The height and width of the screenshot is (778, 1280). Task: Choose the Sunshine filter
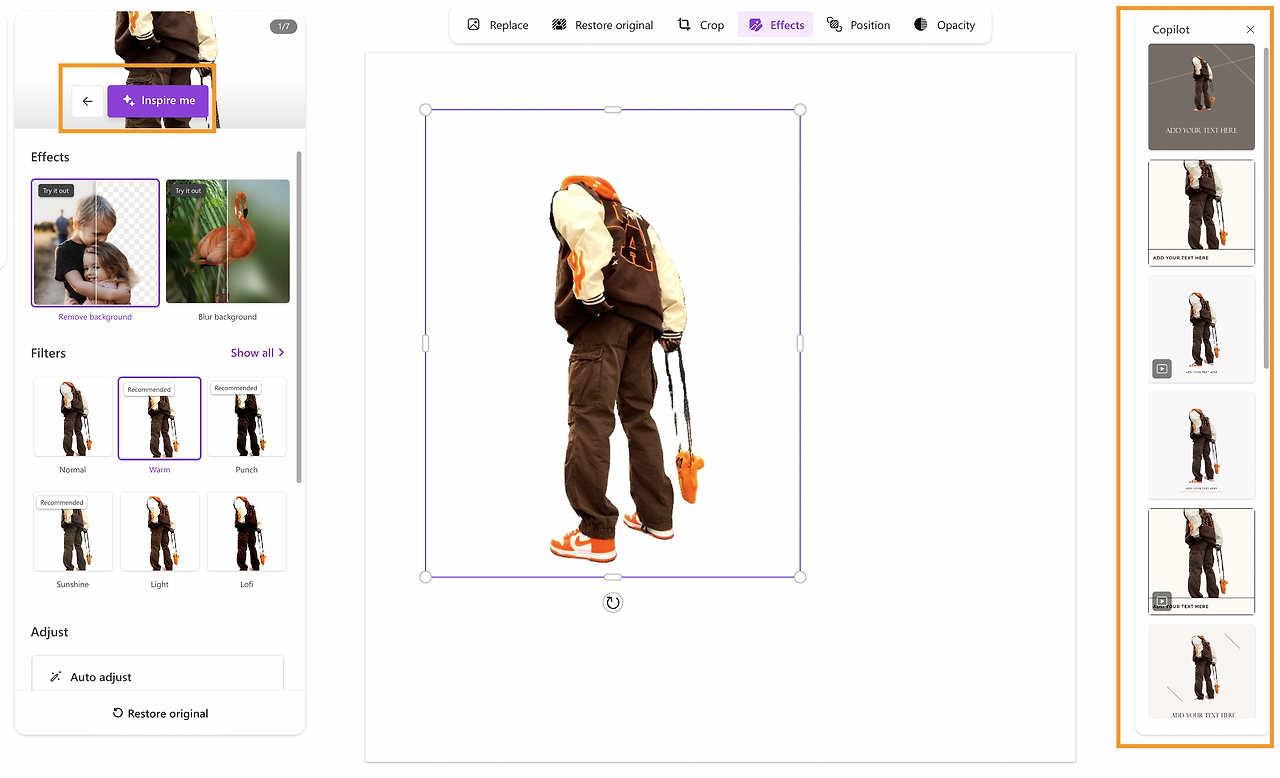(x=73, y=532)
